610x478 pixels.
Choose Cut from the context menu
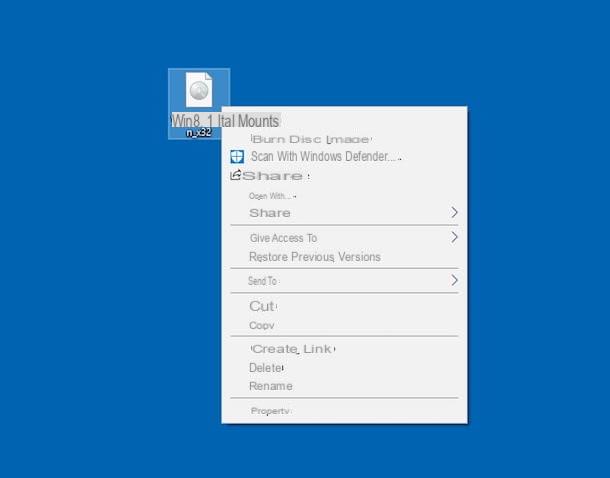point(263,306)
